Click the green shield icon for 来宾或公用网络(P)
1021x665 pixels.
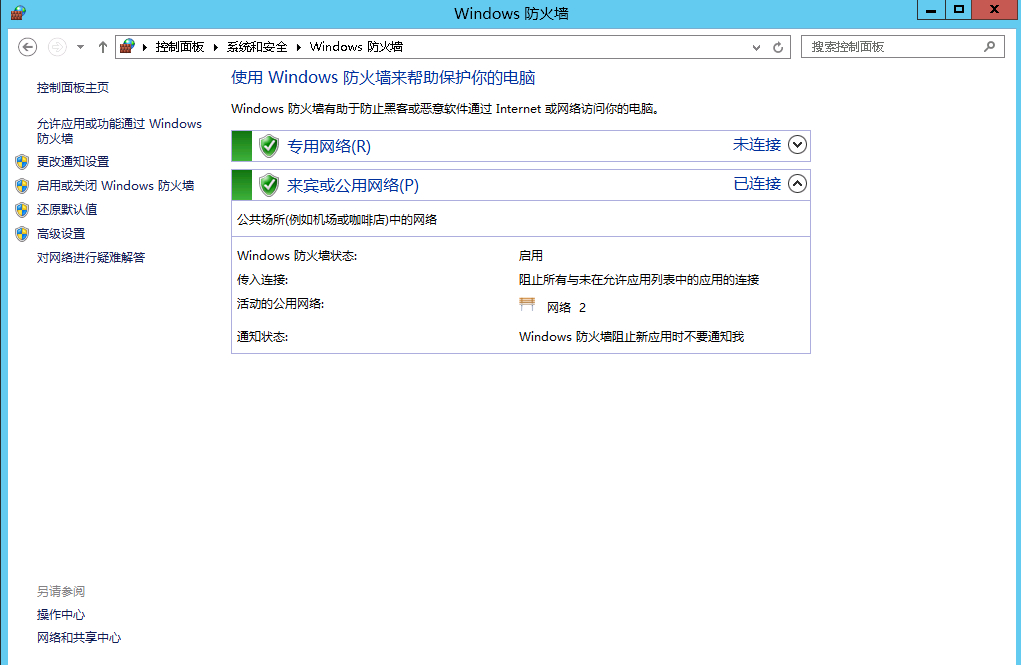[x=269, y=185]
